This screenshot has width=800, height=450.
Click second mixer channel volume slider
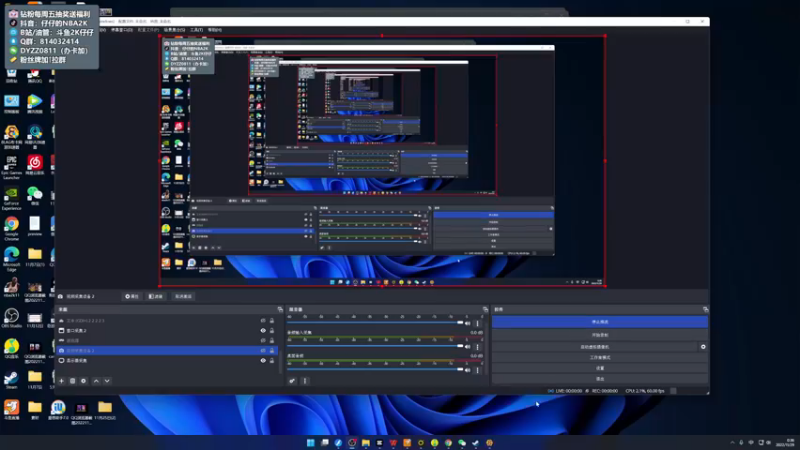coord(375,346)
